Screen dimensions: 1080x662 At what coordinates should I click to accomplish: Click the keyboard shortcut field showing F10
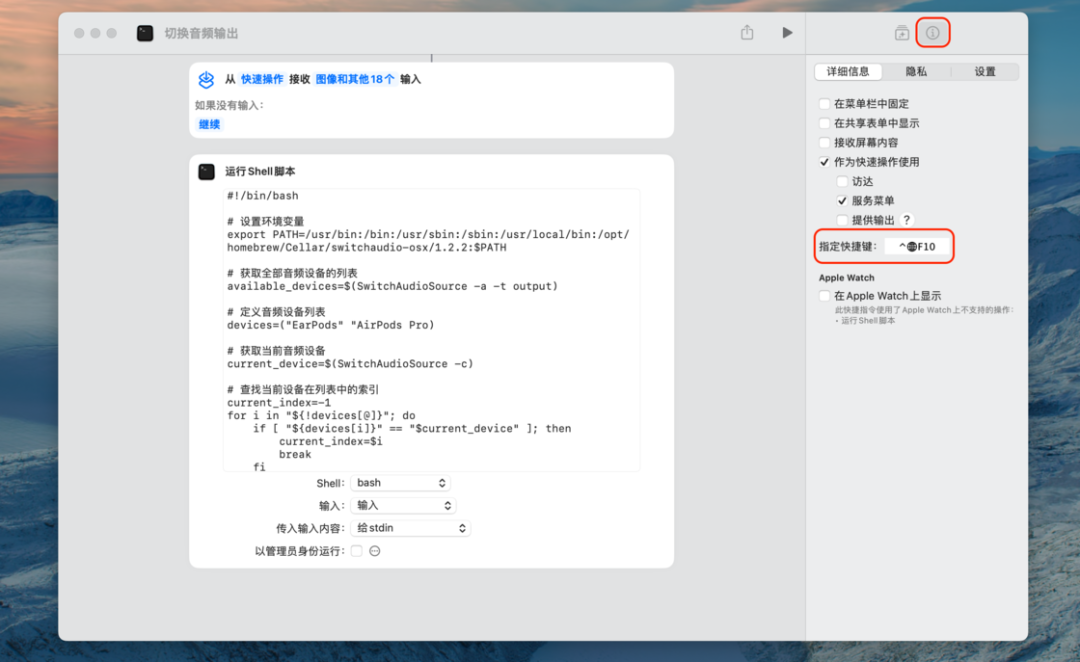pos(917,247)
